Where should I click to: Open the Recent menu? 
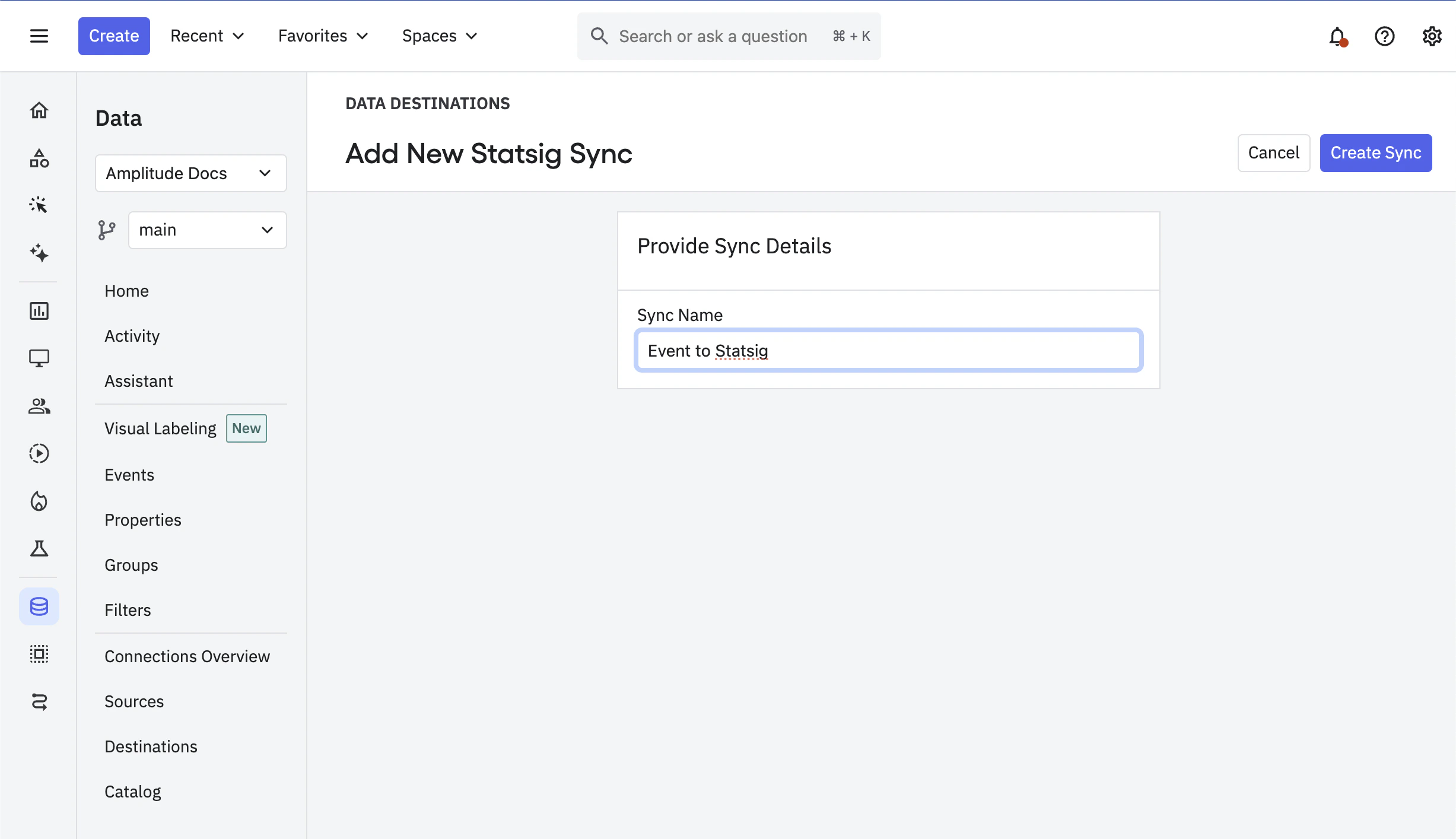(208, 36)
